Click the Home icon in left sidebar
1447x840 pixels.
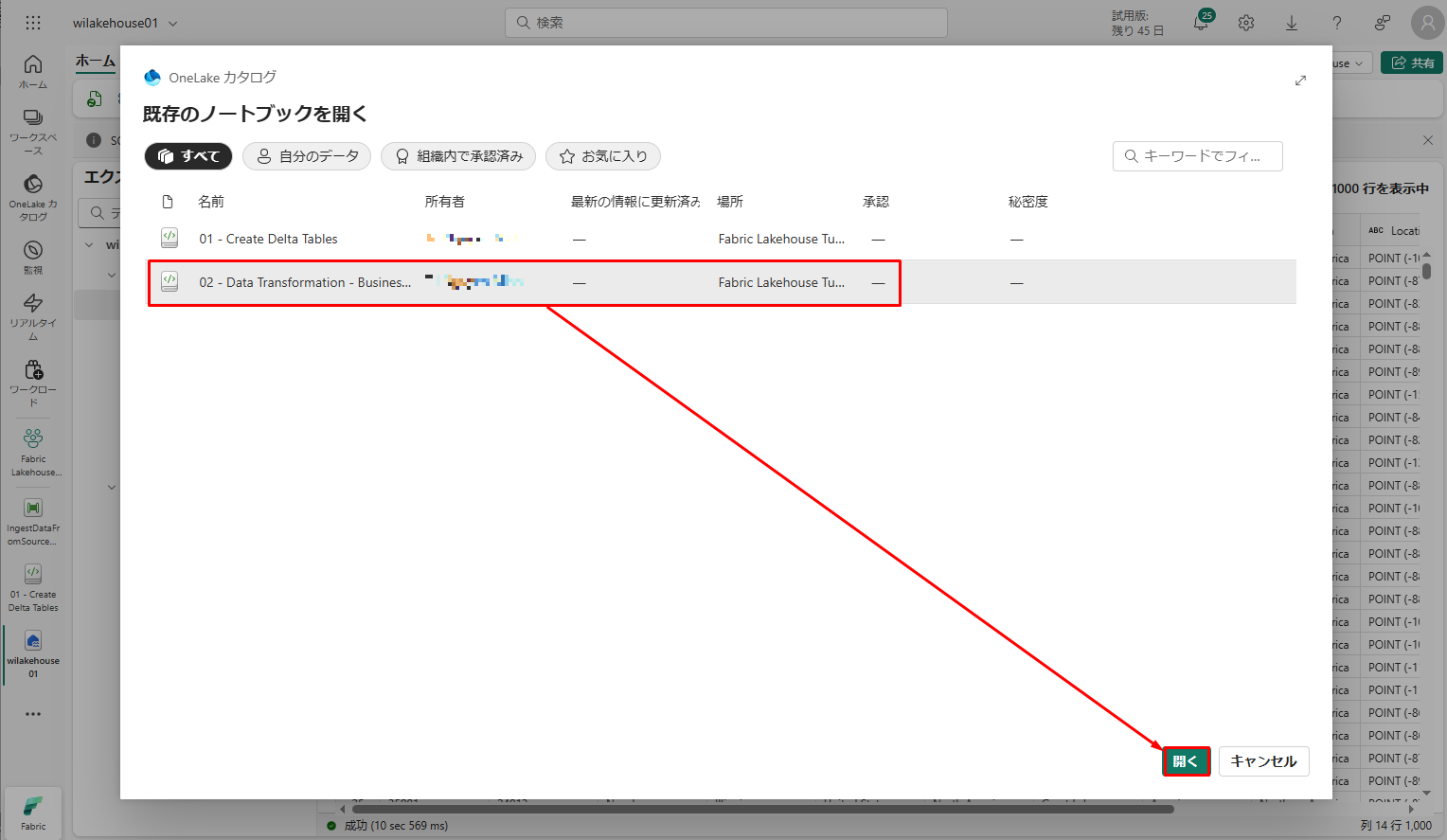pos(33,71)
